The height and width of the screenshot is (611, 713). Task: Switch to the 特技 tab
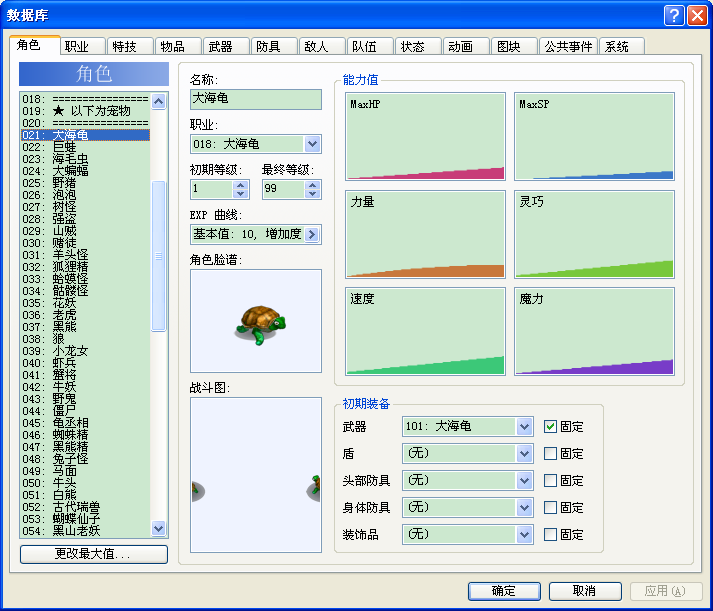[x=130, y=46]
